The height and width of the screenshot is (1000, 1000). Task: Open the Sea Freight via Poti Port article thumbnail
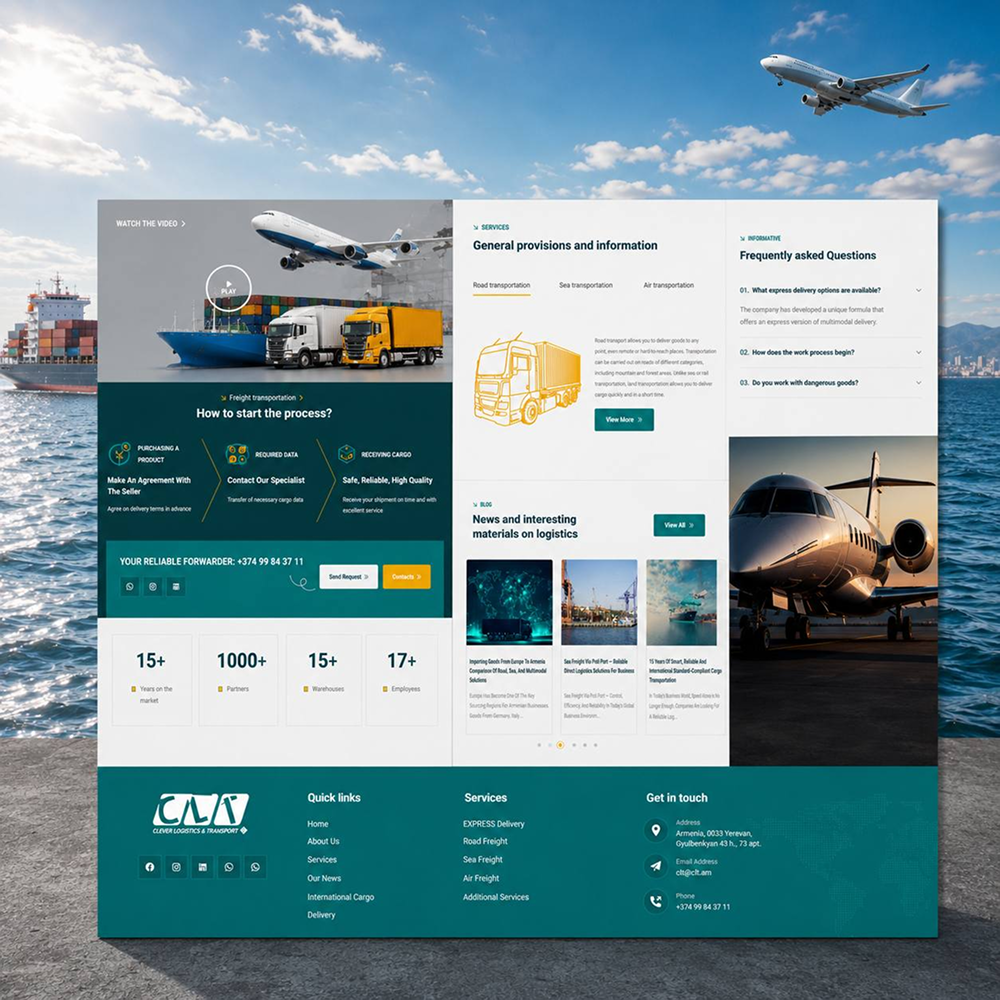[599, 603]
